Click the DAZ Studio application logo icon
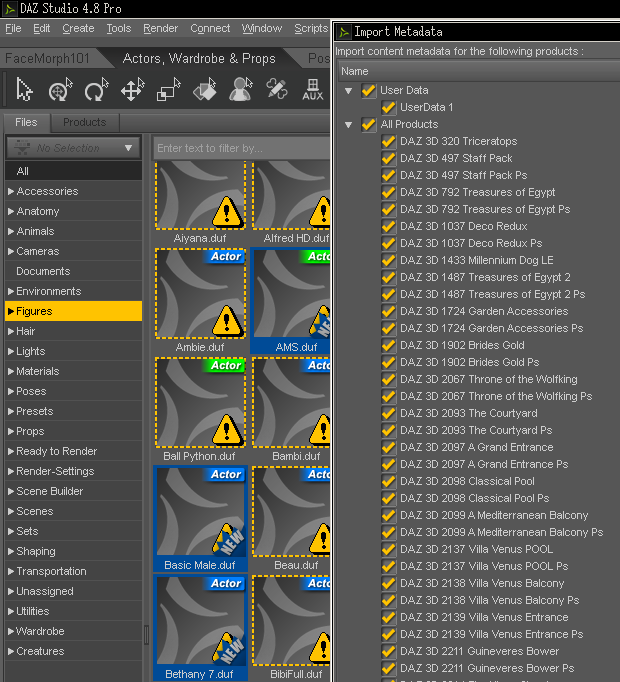Viewport: 620px width, 682px height. coord(9,8)
